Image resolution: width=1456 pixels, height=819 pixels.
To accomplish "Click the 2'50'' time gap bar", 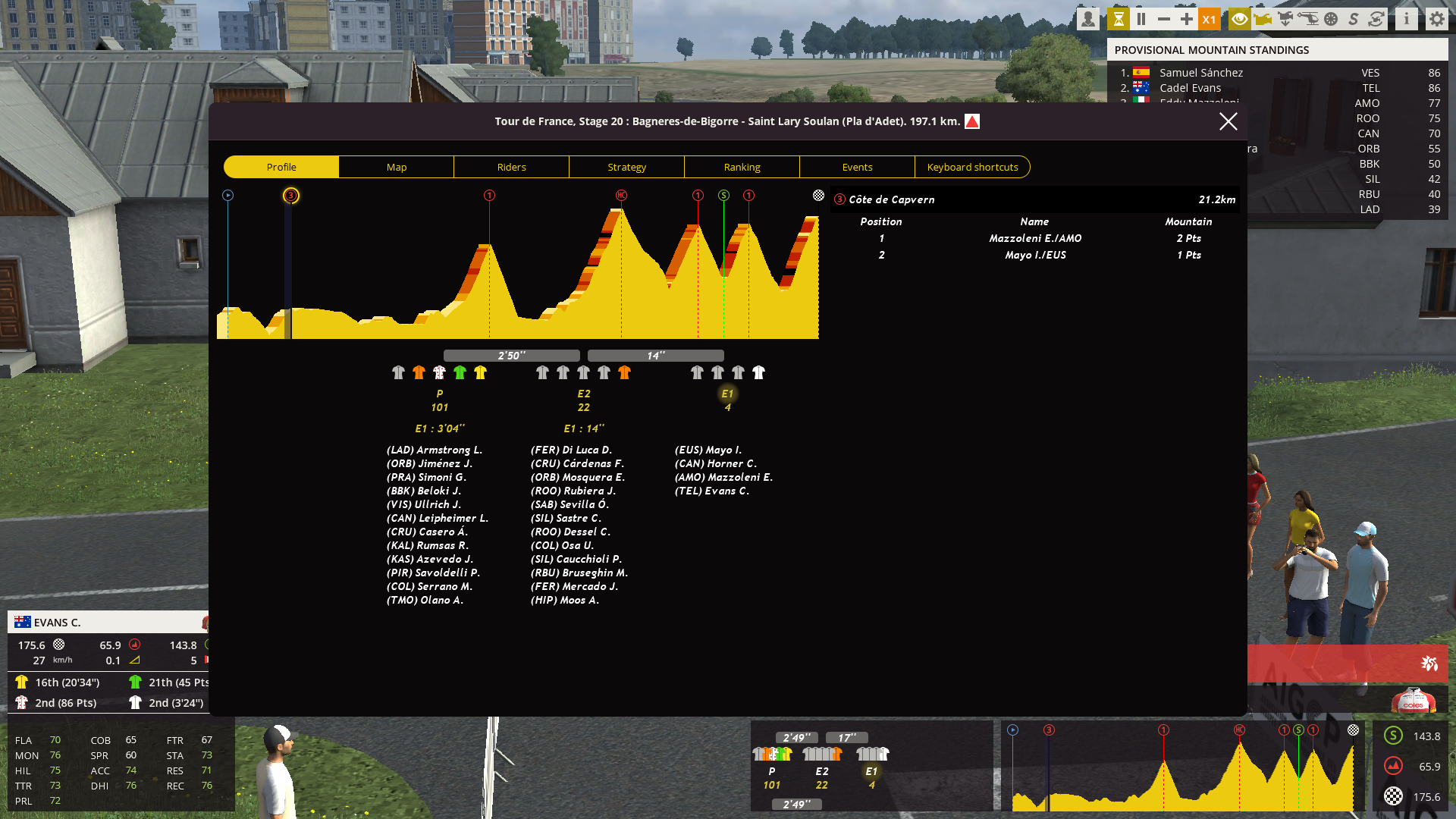I will coord(512,356).
